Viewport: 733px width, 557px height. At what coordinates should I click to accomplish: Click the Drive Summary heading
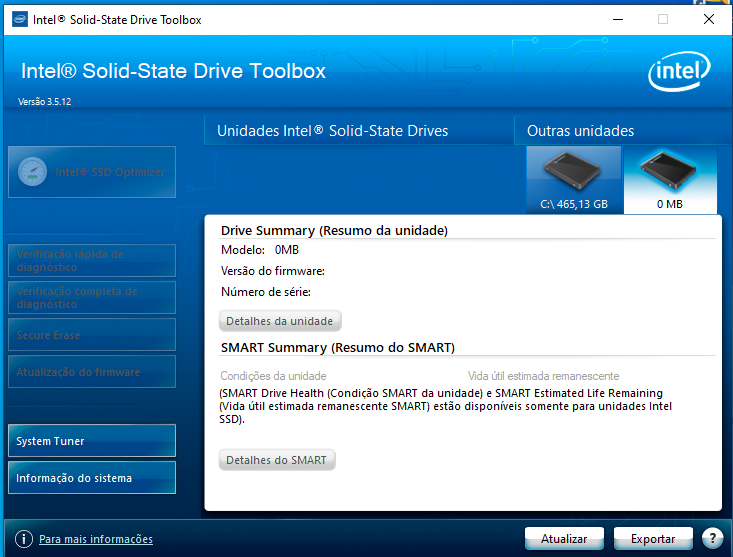tap(335, 230)
